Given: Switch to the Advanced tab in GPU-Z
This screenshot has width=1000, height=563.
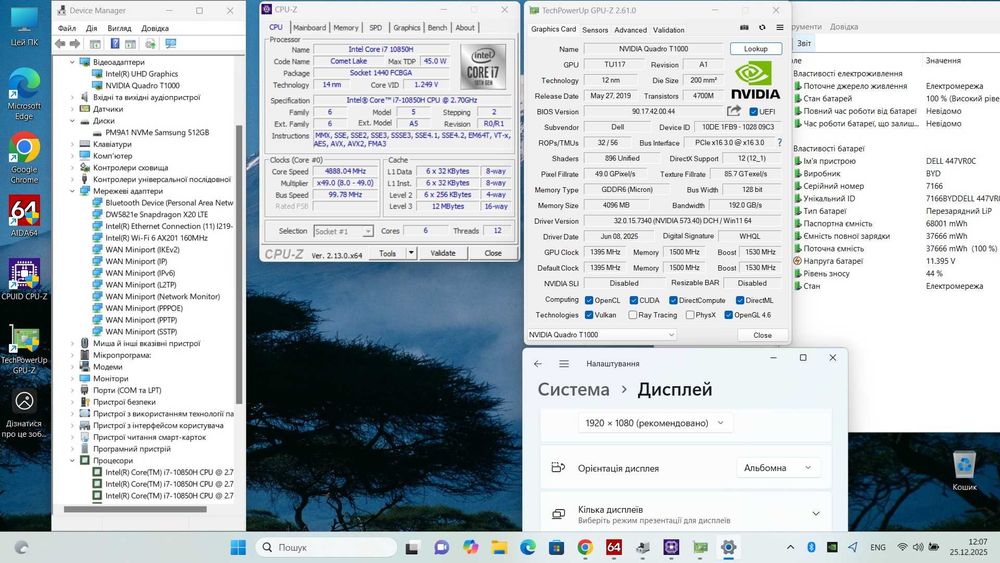Looking at the screenshot, I should [x=631, y=30].
